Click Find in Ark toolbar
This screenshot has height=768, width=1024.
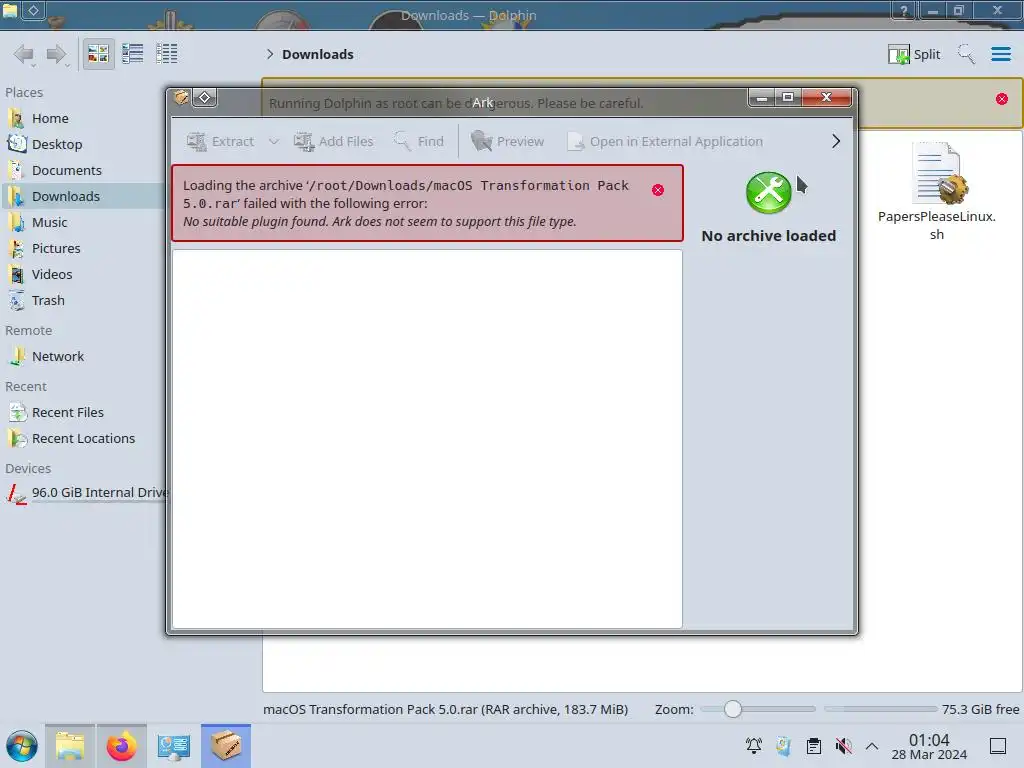pyautogui.click(x=419, y=141)
